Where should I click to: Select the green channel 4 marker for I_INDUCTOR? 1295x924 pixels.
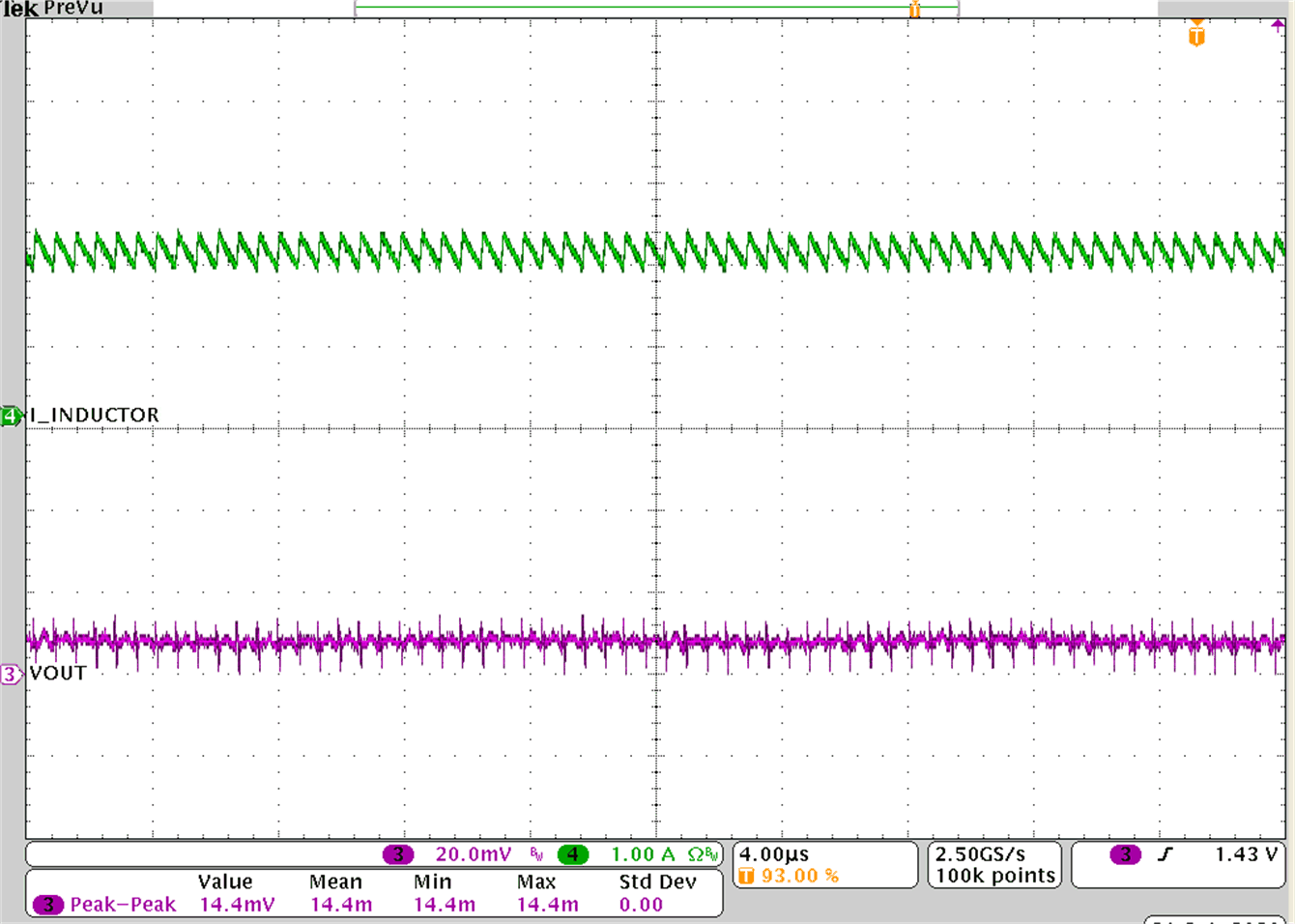click(10, 415)
